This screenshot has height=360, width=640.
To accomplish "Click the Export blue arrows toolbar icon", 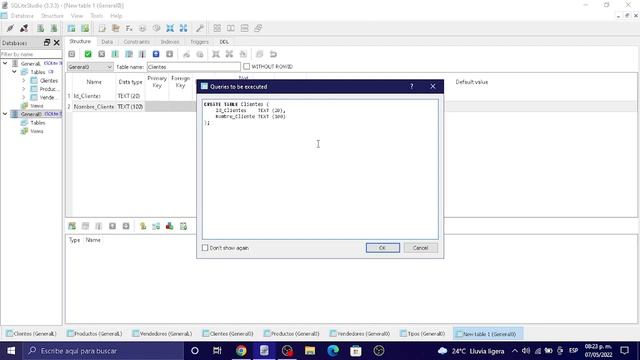I will pos(184,28).
